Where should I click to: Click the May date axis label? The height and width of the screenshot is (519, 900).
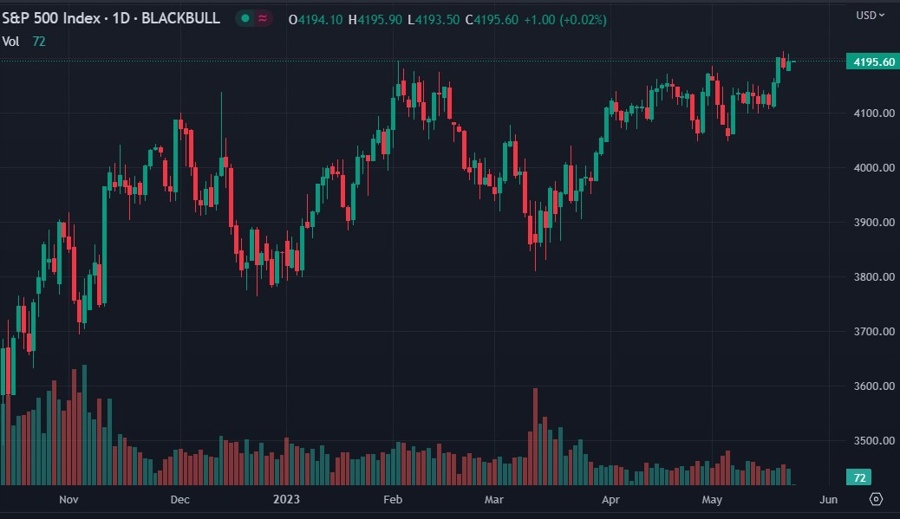tap(712, 499)
